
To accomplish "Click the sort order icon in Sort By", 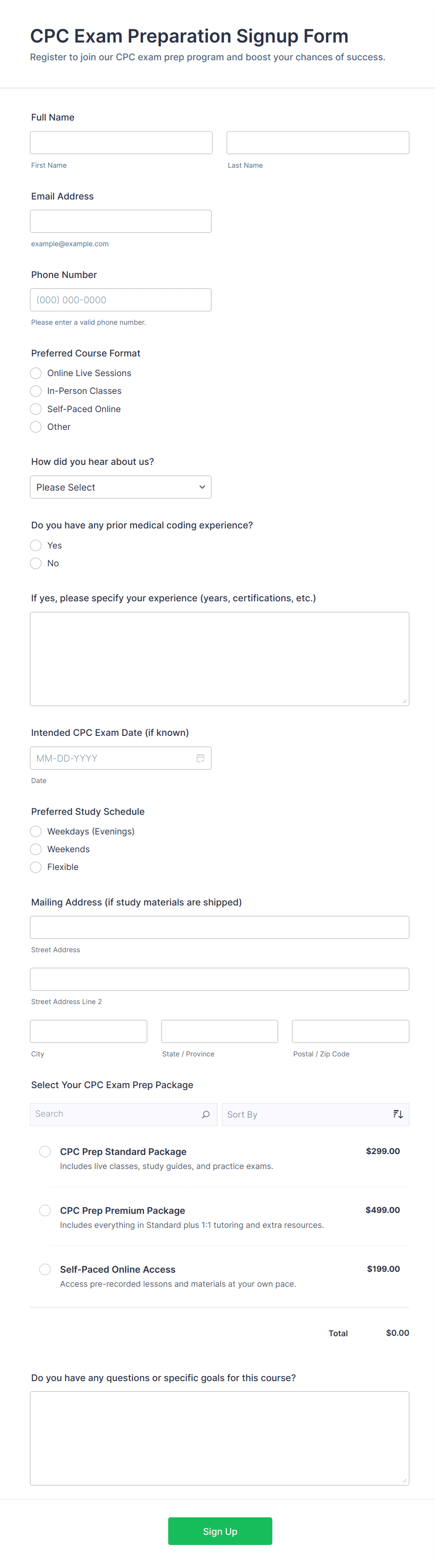I will click(398, 1114).
